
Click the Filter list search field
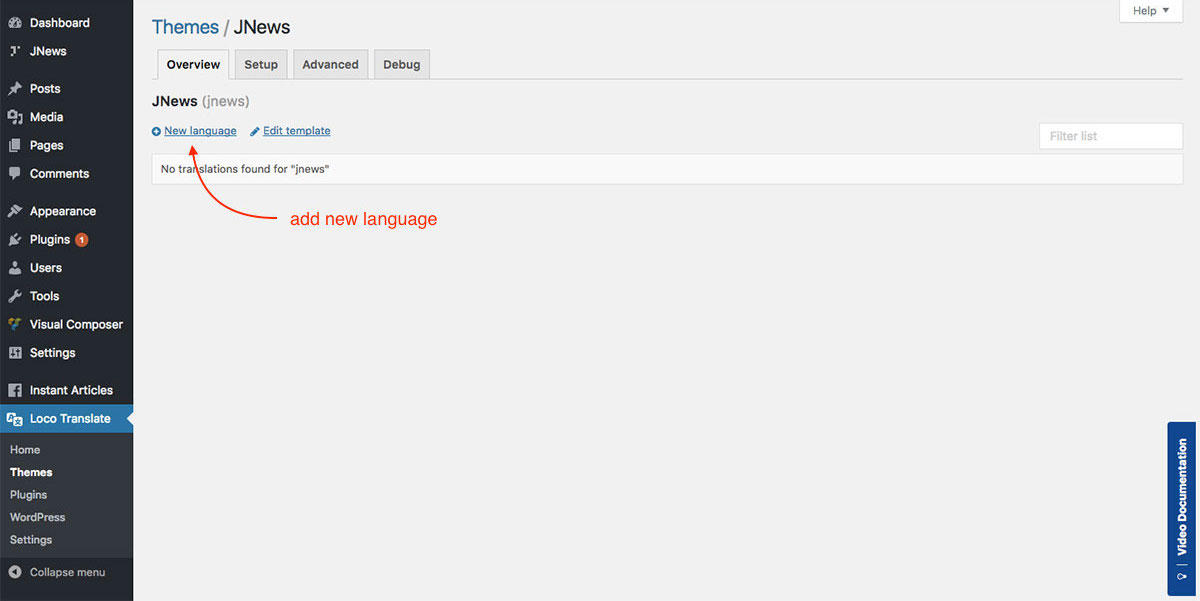[x=1110, y=136]
